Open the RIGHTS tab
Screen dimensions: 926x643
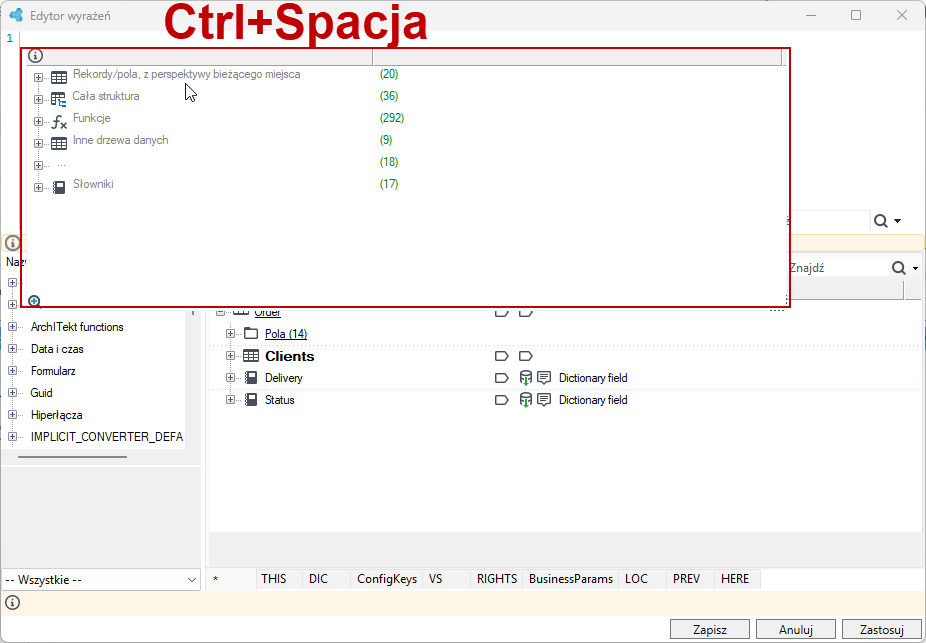point(497,579)
